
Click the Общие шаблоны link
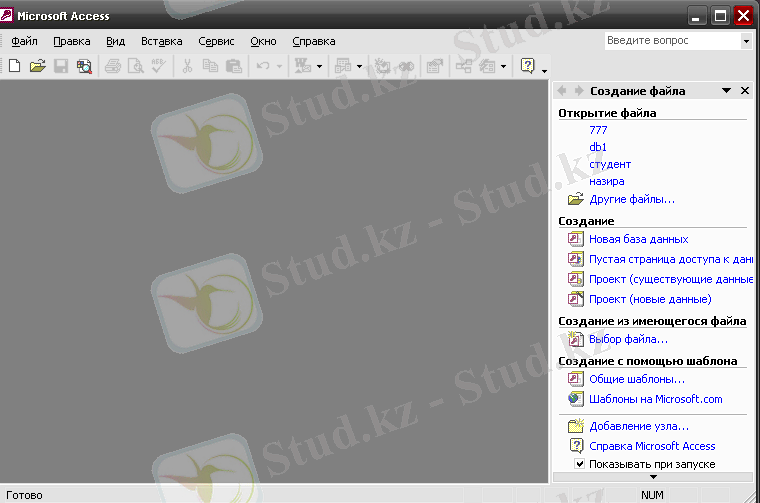click(636, 379)
